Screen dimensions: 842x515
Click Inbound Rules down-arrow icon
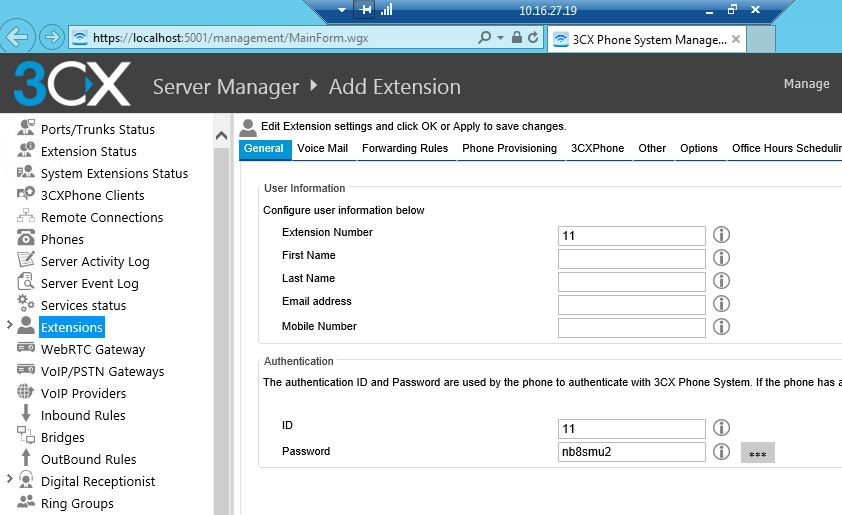tap(26, 413)
